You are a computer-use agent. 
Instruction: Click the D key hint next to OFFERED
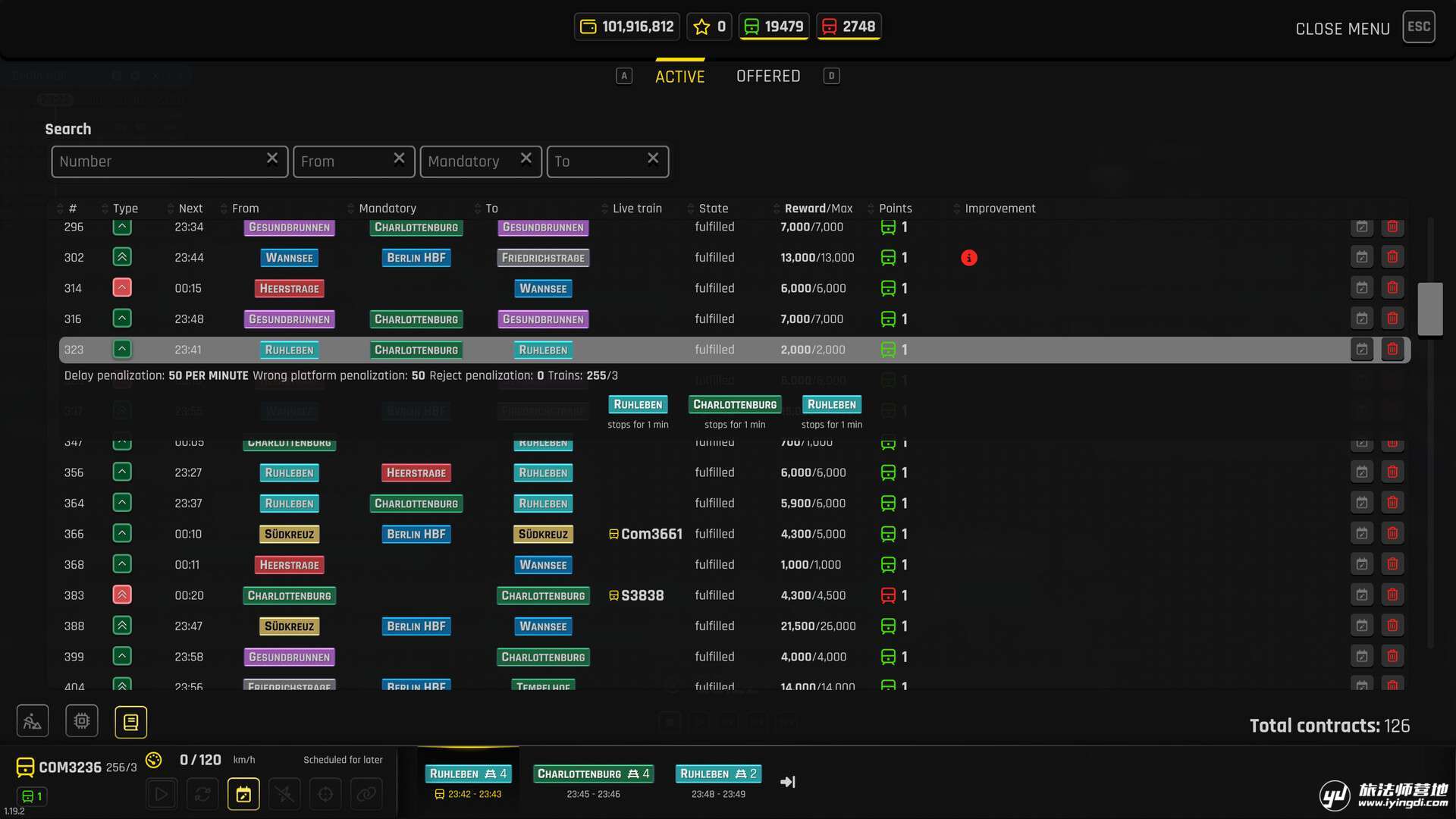pyautogui.click(x=831, y=76)
